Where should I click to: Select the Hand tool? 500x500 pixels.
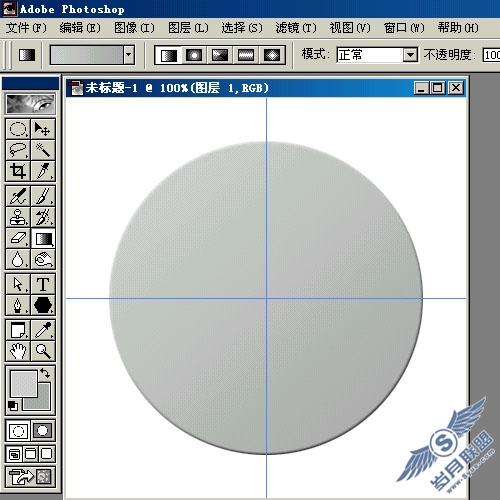(18, 351)
